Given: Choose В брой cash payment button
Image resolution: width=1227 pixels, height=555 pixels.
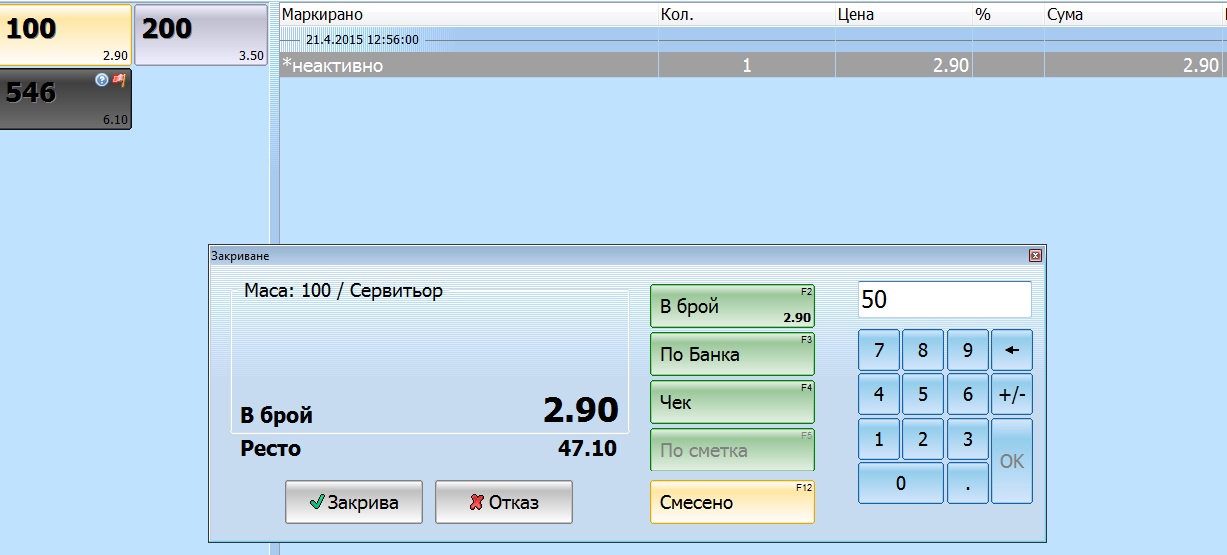Looking at the screenshot, I should [732, 307].
